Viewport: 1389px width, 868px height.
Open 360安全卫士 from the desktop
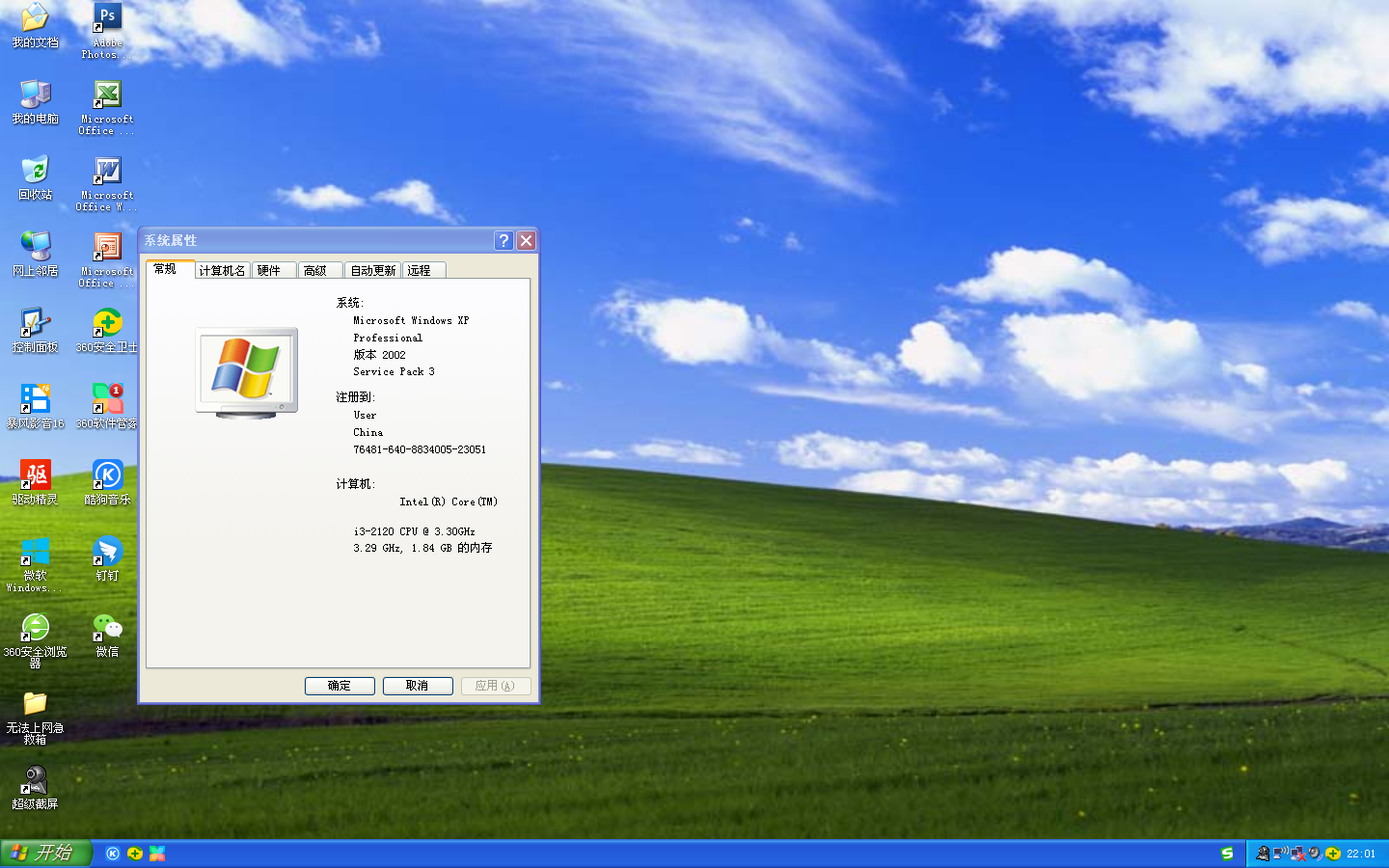pyautogui.click(x=106, y=326)
